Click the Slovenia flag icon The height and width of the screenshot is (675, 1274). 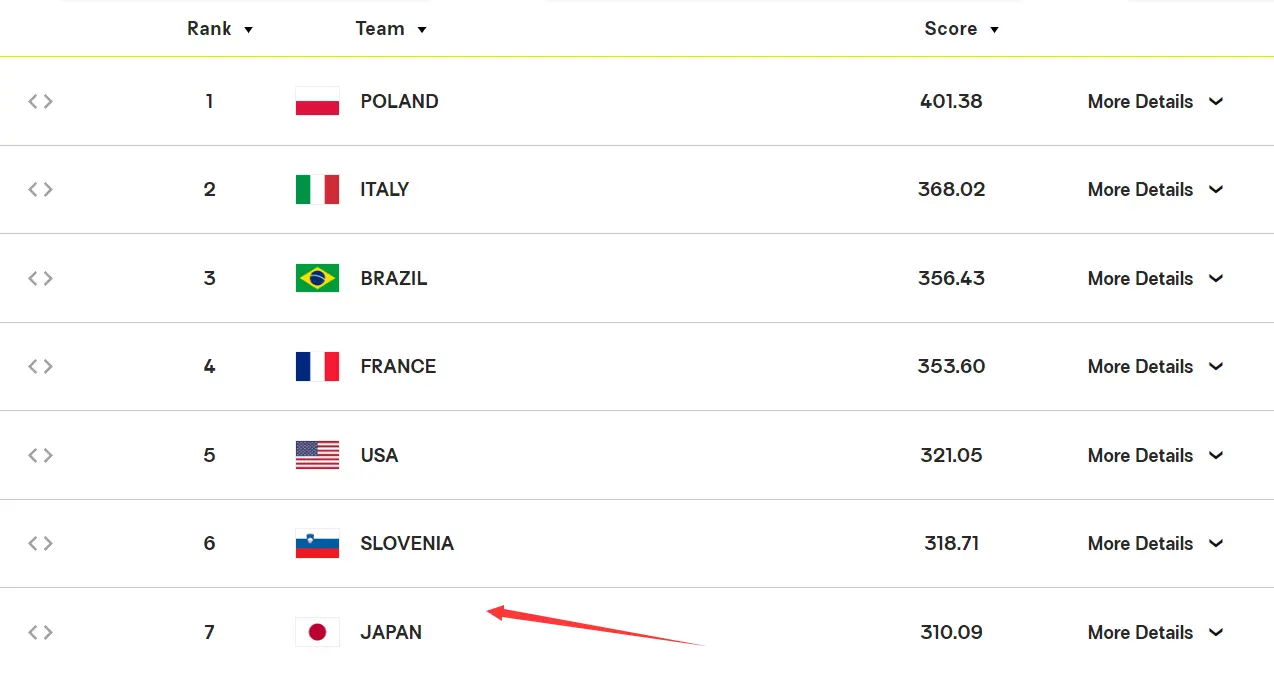(317, 543)
